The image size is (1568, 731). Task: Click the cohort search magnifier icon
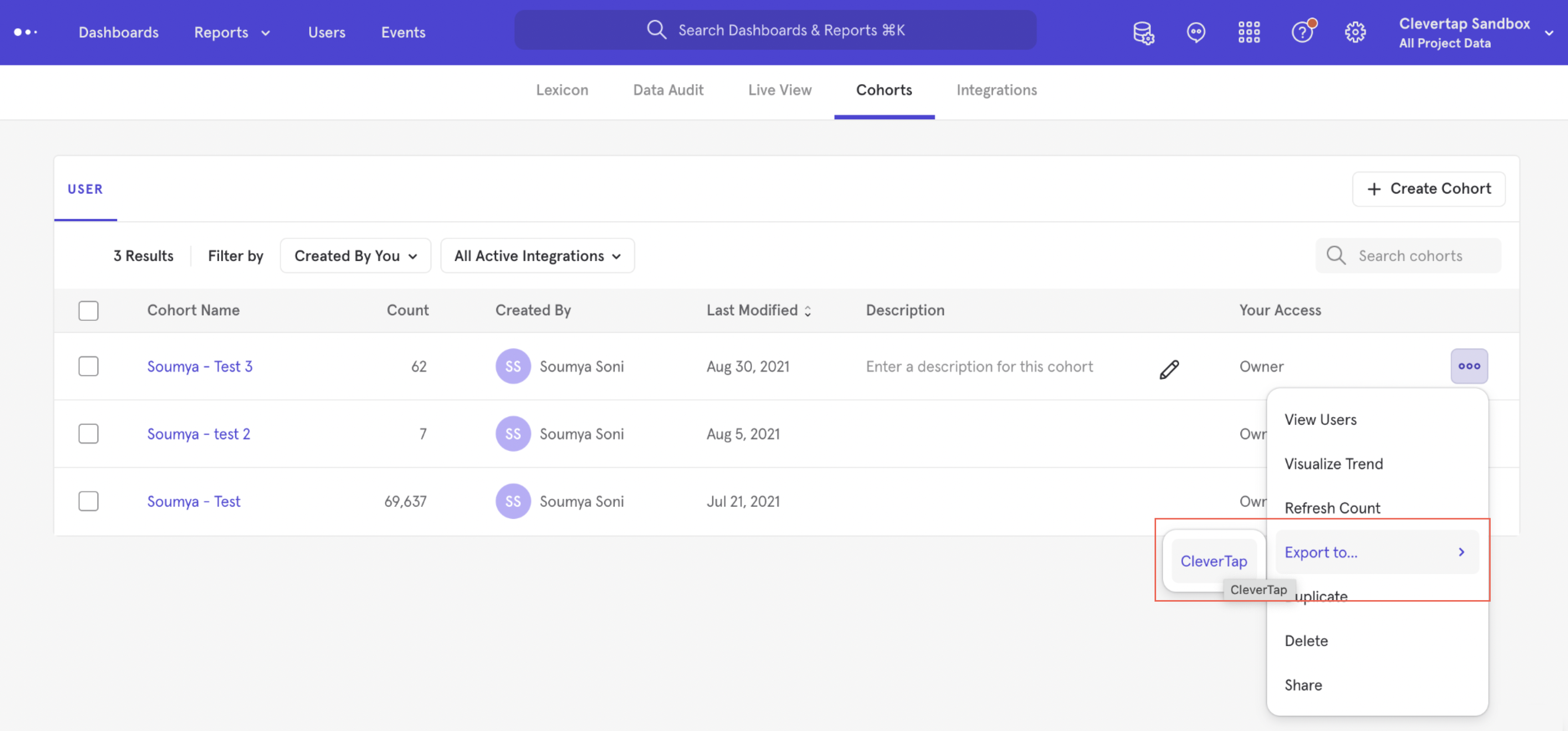[x=1336, y=255]
